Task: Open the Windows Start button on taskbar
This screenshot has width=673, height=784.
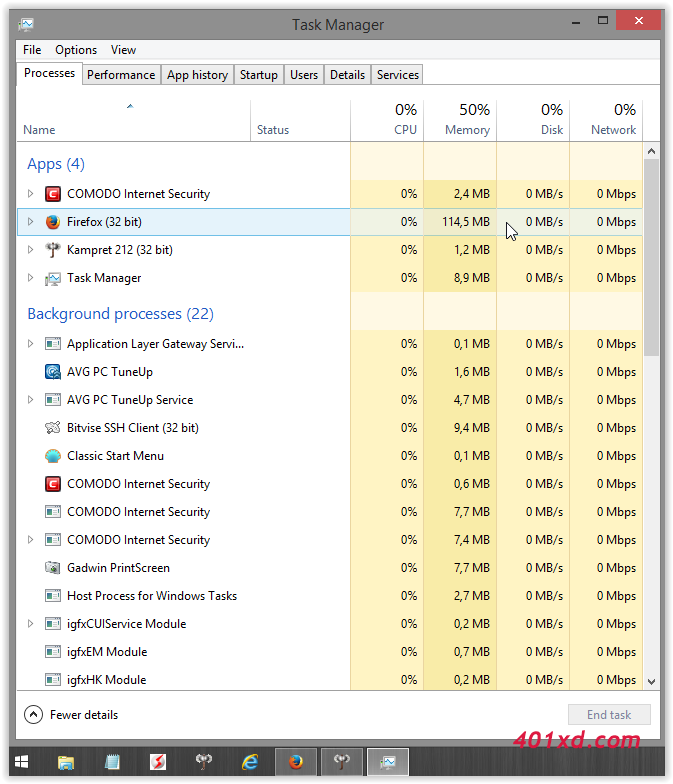Action: tap(22, 762)
